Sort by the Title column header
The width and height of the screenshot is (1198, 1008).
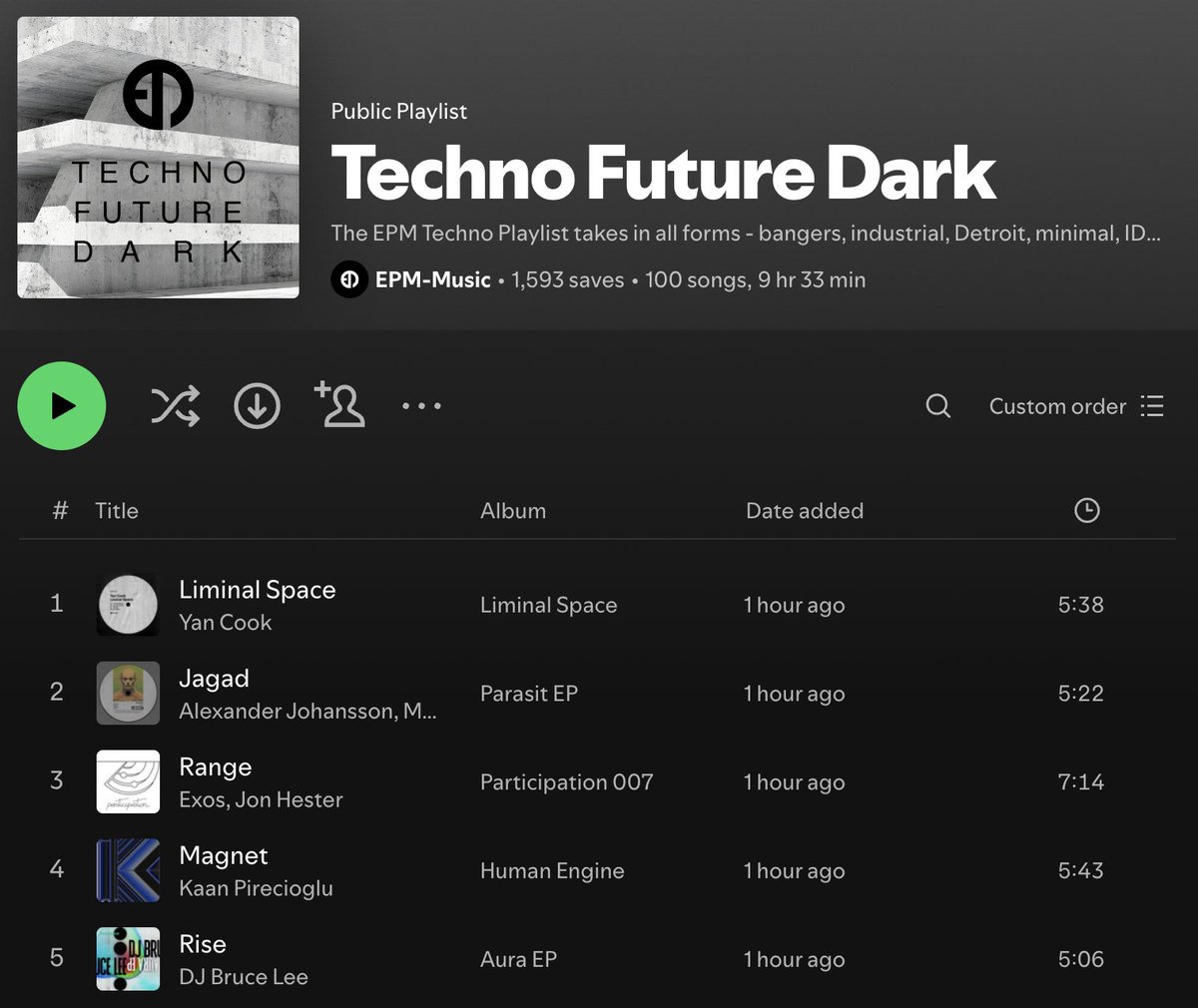click(x=117, y=511)
